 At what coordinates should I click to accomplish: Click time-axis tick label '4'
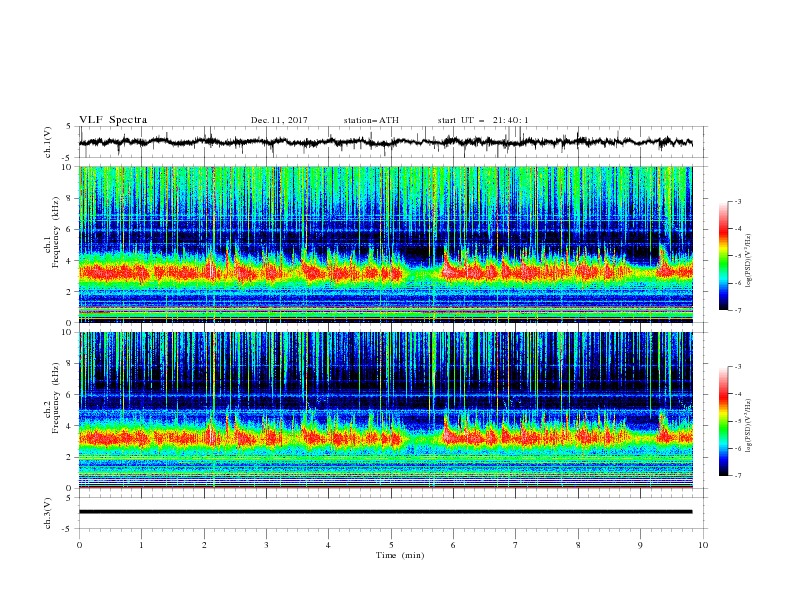point(328,545)
